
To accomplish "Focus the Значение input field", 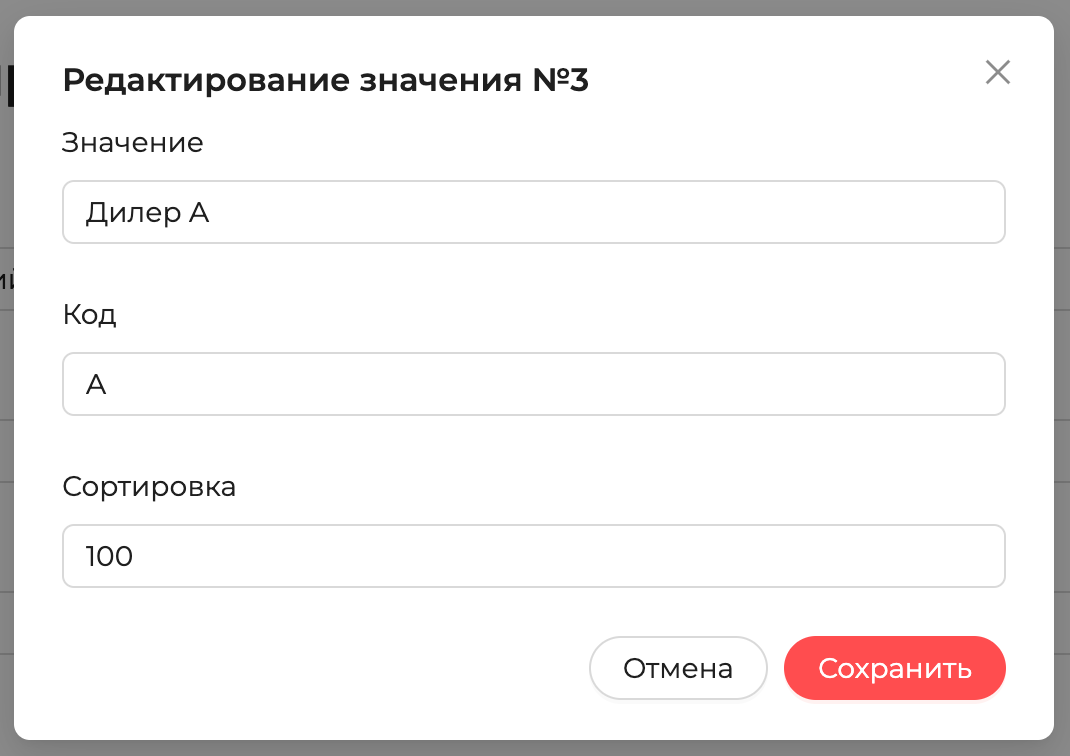I will coord(534,212).
